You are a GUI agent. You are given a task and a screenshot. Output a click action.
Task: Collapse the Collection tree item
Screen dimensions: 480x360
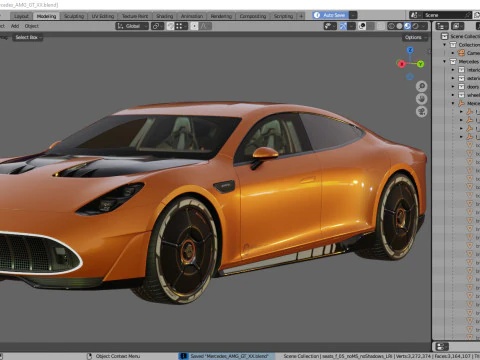point(445,45)
